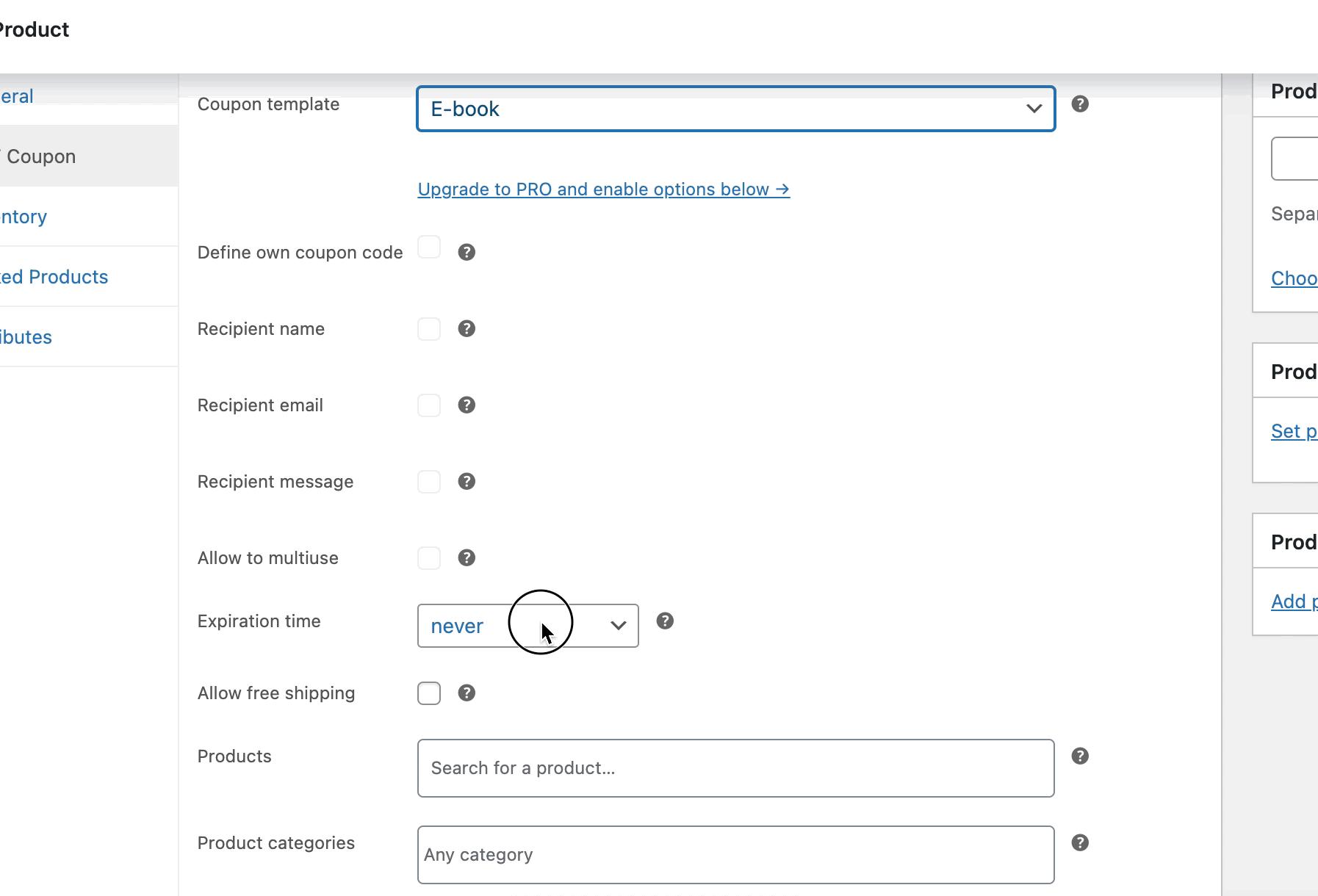
Task: Show help for Product categories field
Action: coord(1080,842)
